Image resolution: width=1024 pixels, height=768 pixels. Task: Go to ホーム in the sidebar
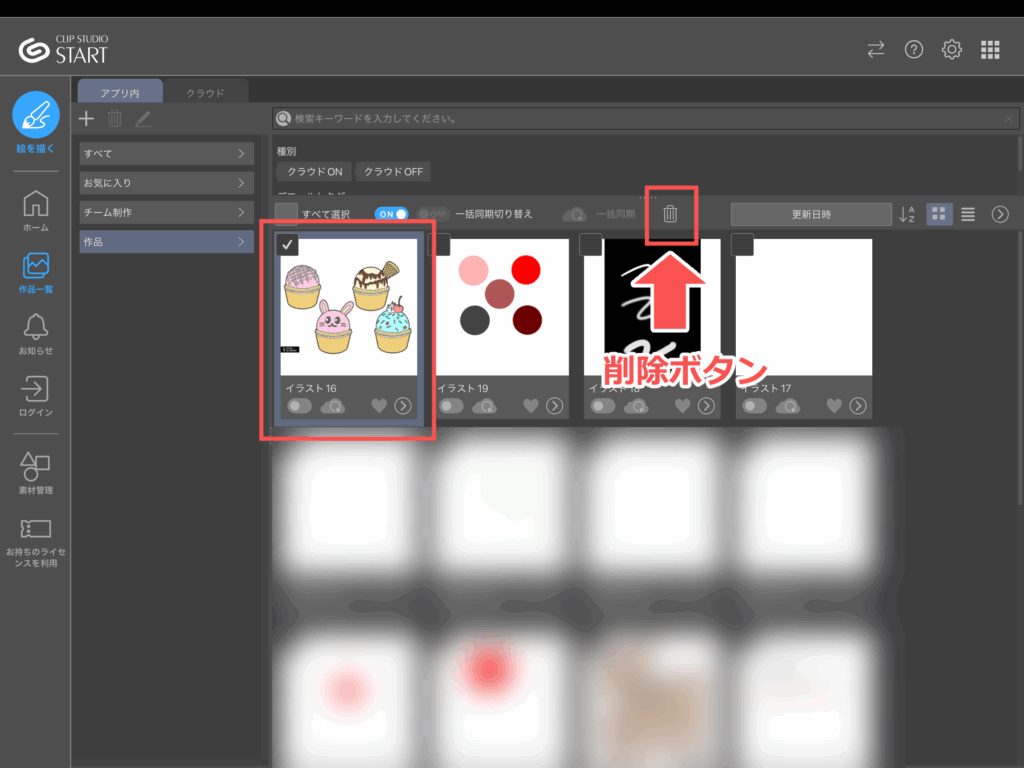click(x=36, y=210)
